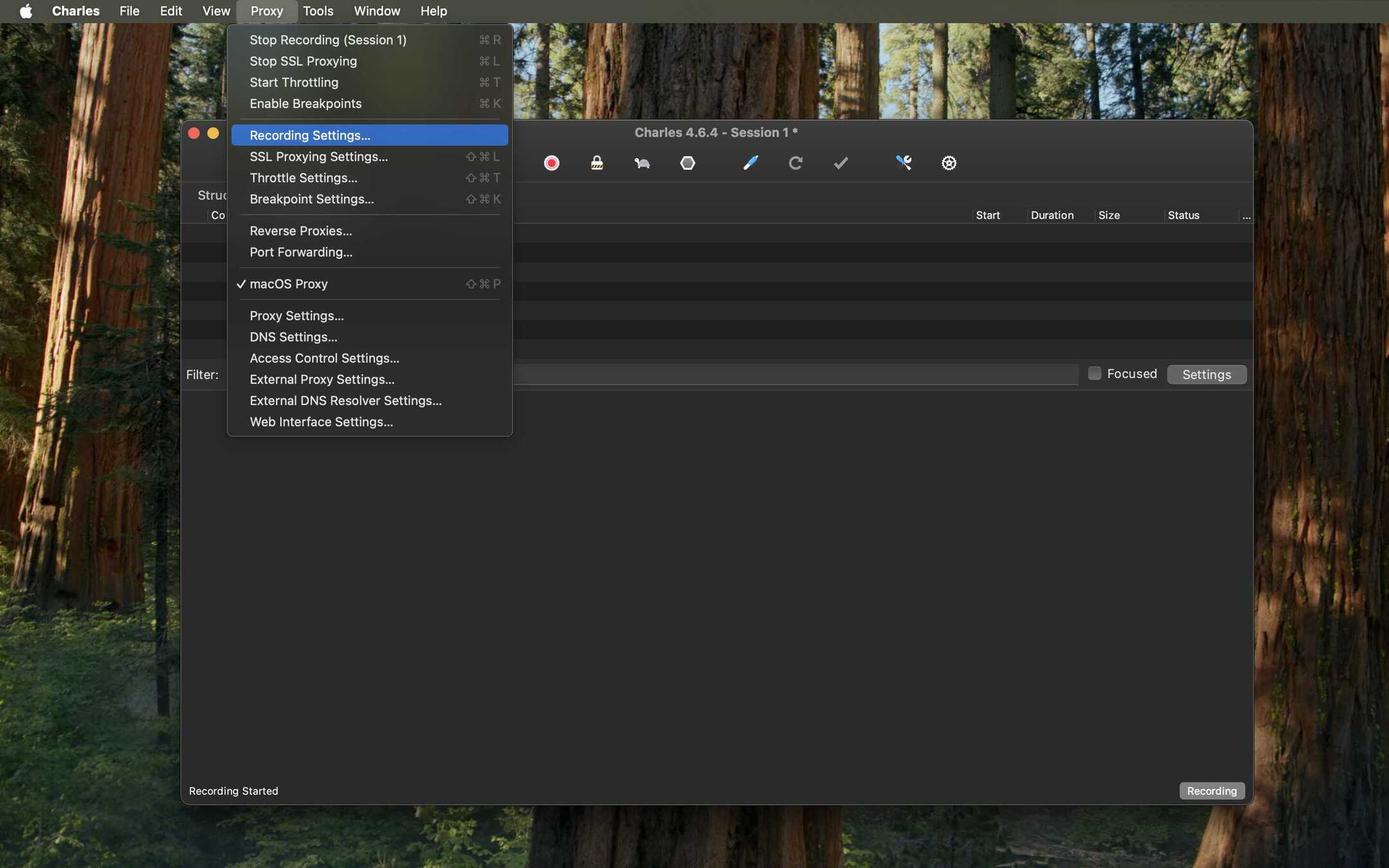
Task: Close the Charles window with red button
Action: pyautogui.click(x=194, y=133)
